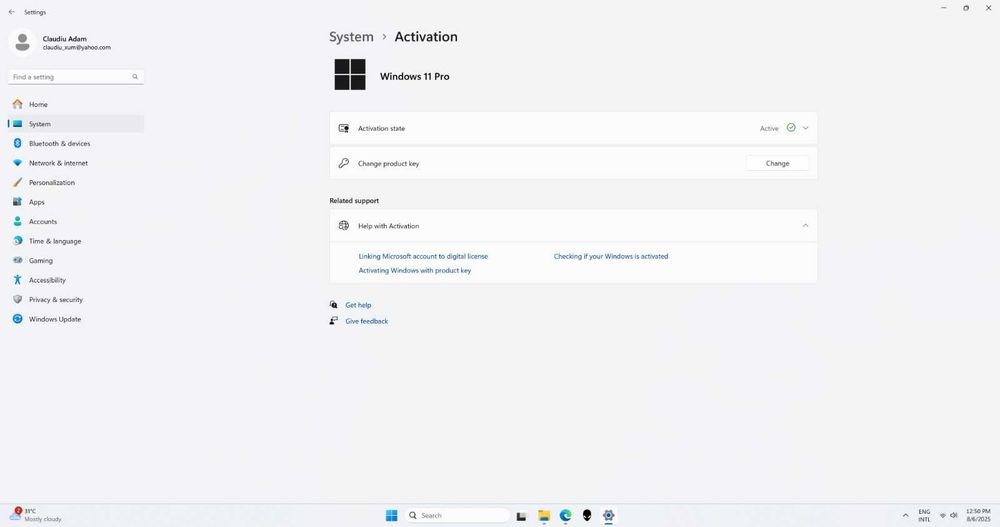
Task: Open Linking Microsoft account to digital license
Action: [423, 256]
